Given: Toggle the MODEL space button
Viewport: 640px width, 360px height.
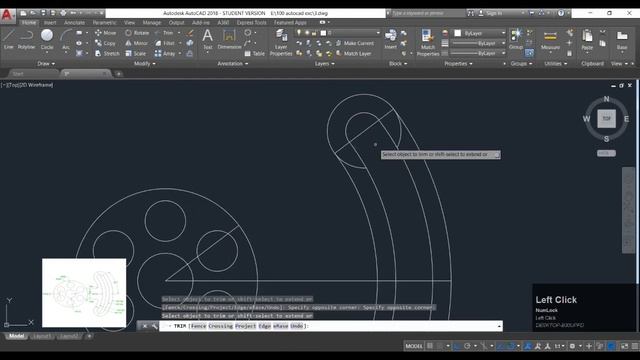Looking at the screenshot, I should pos(414,346).
